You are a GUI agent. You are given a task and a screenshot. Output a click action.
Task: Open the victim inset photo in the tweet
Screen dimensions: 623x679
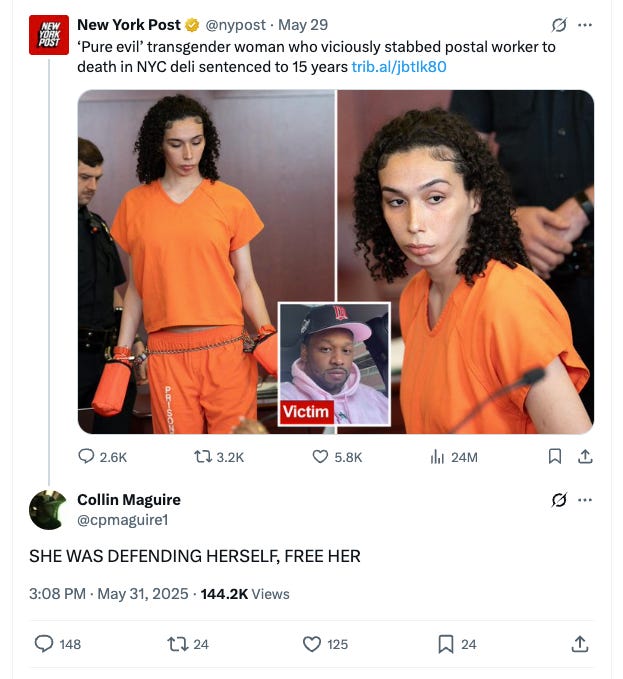point(334,364)
